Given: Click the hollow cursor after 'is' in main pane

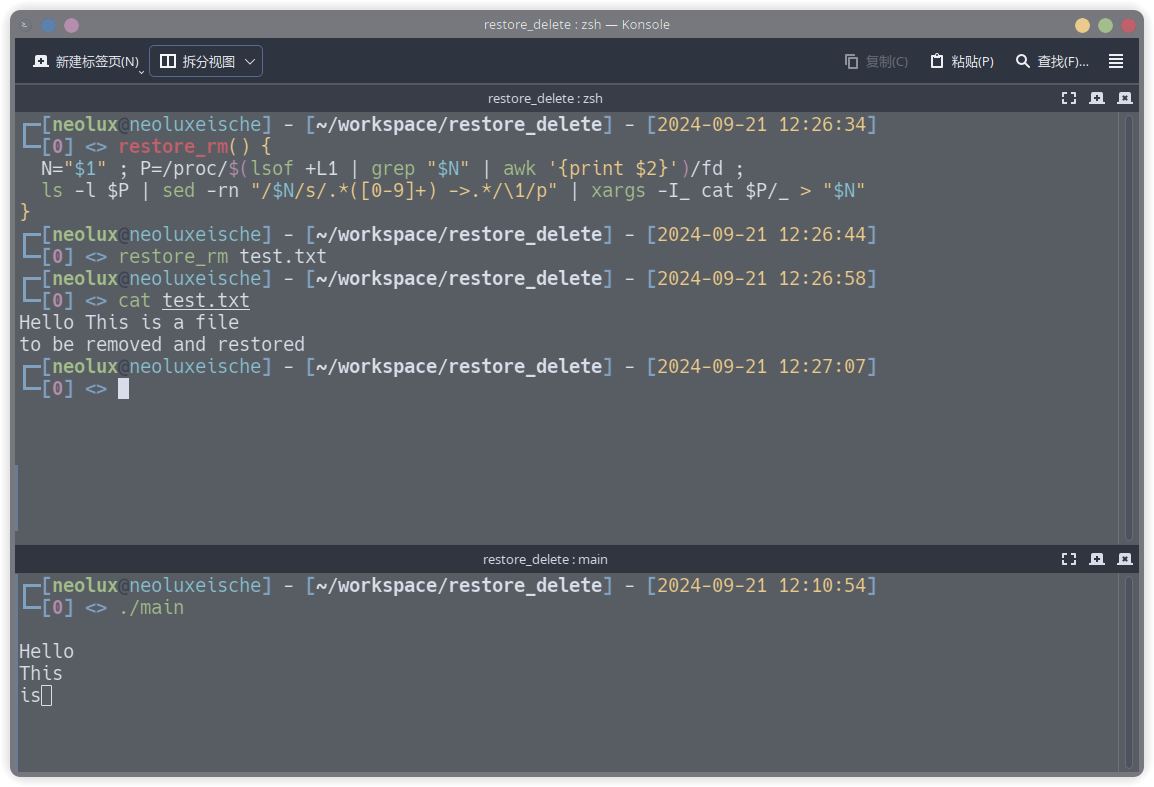Looking at the screenshot, I should point(46,696).
